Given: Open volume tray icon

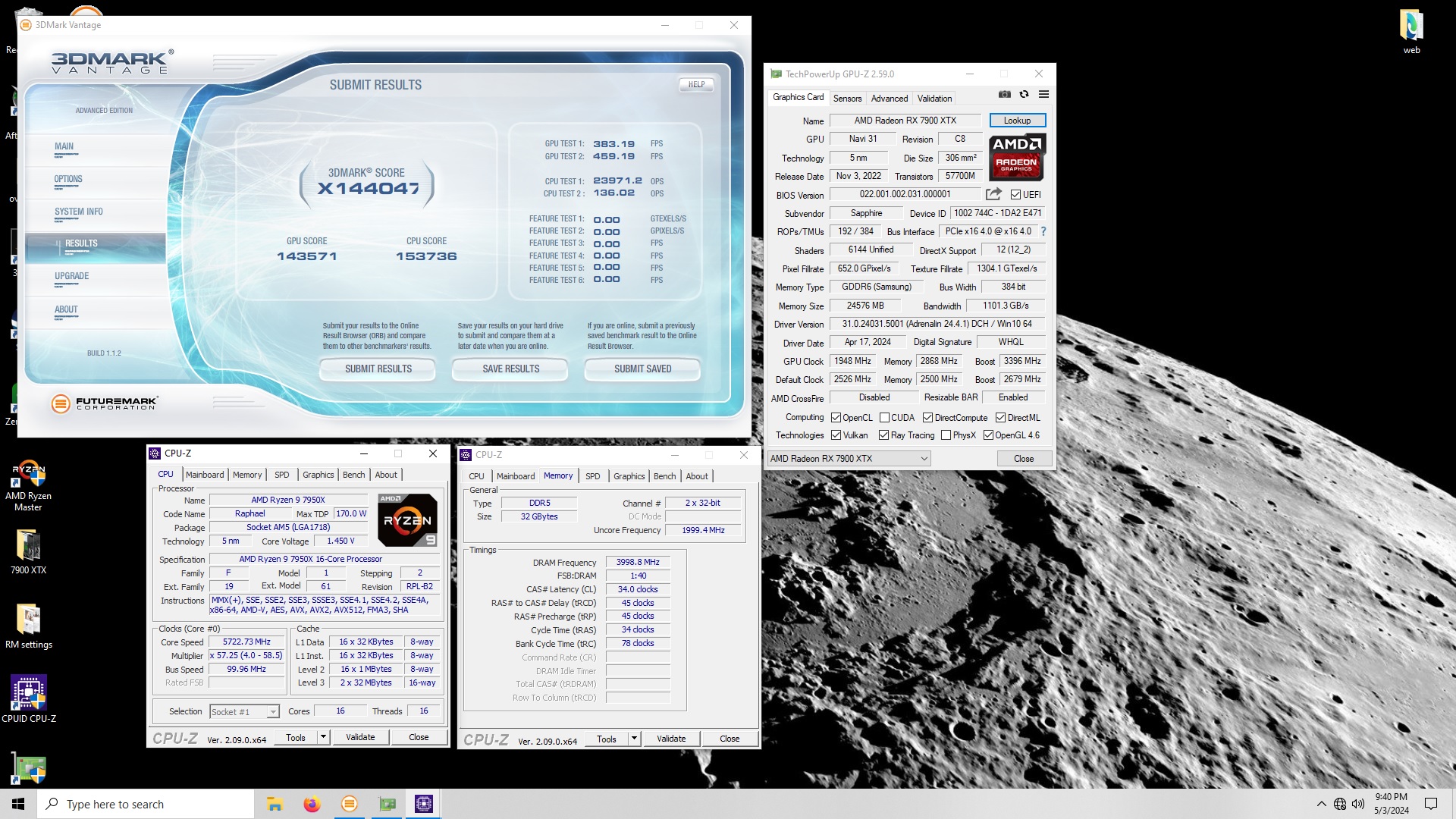Looking at the screenshot, I should [1358, 804].
